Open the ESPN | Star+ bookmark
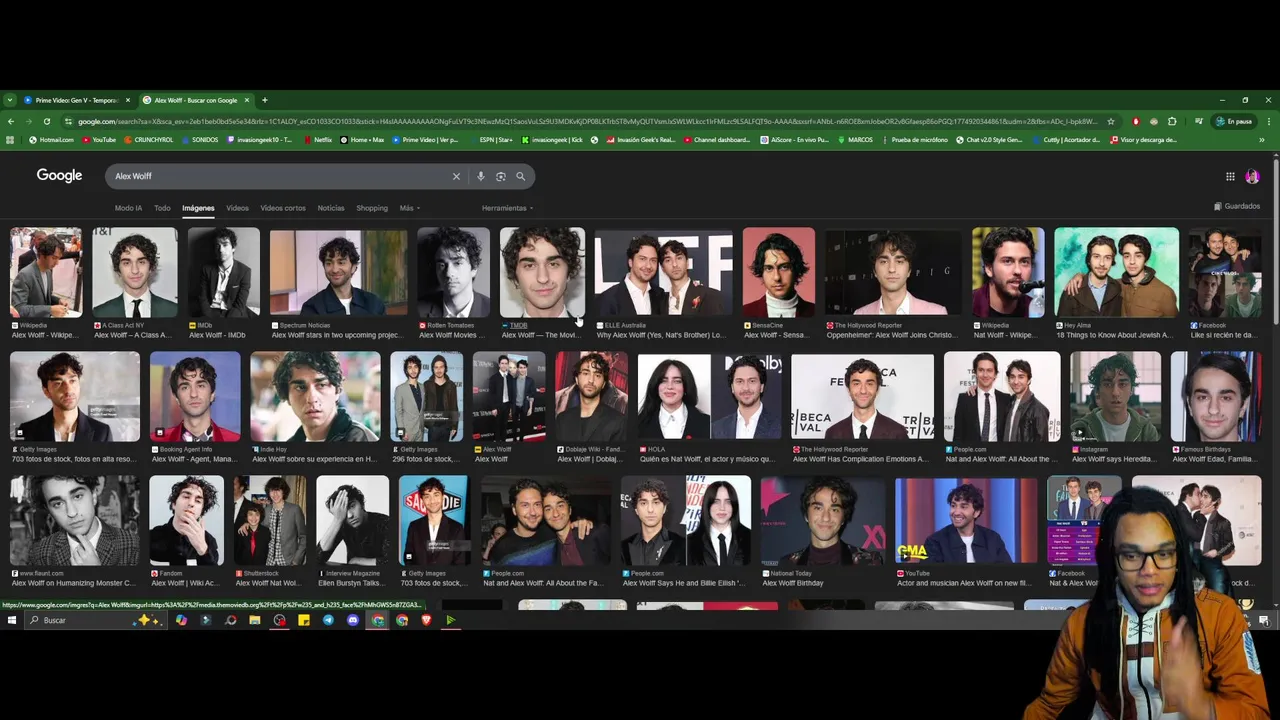The height and width of the screenshot is (720, 1280). (x=490, y=140)
